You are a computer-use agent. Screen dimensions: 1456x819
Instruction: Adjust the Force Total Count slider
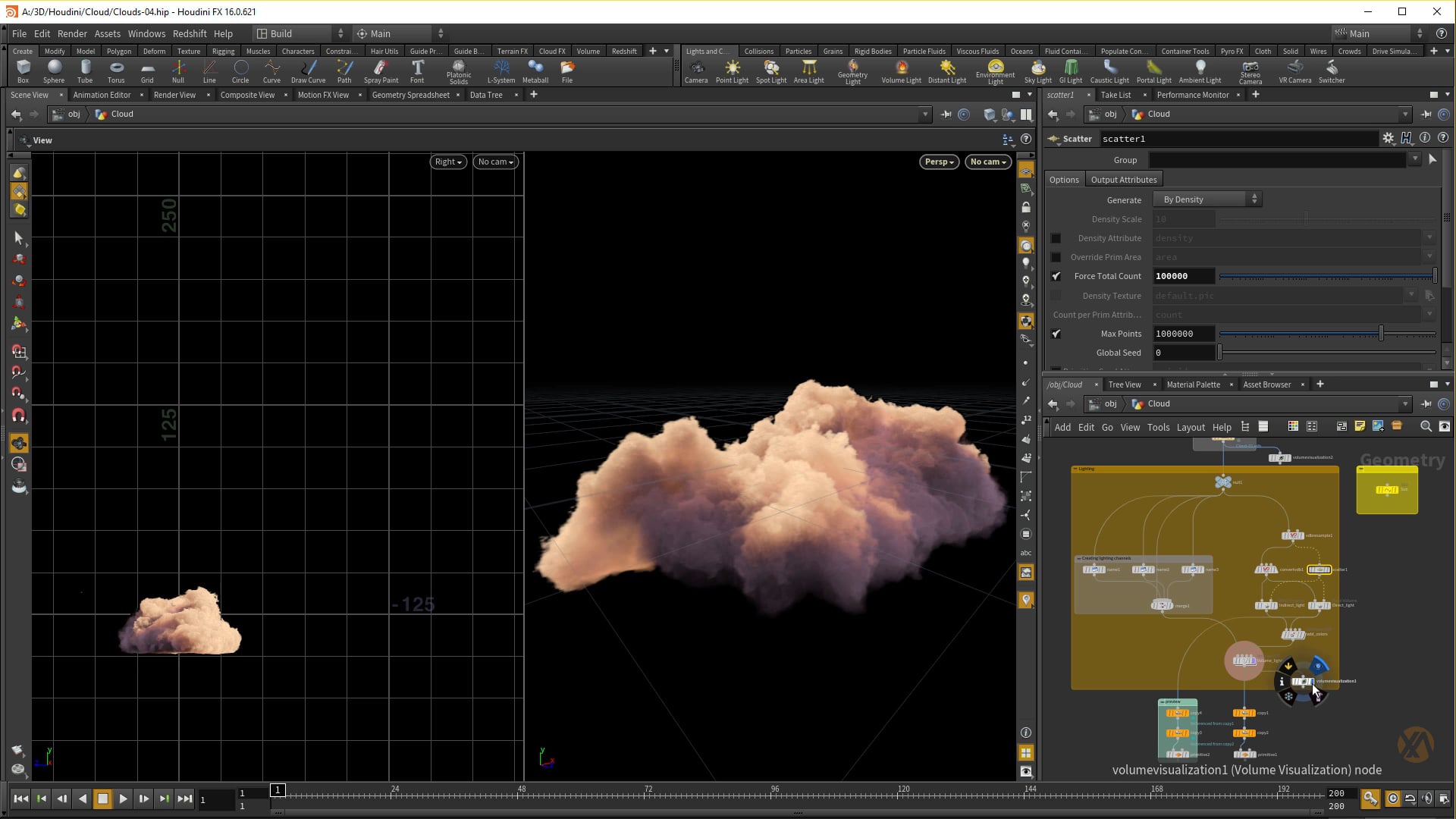tap(1327, 276)
